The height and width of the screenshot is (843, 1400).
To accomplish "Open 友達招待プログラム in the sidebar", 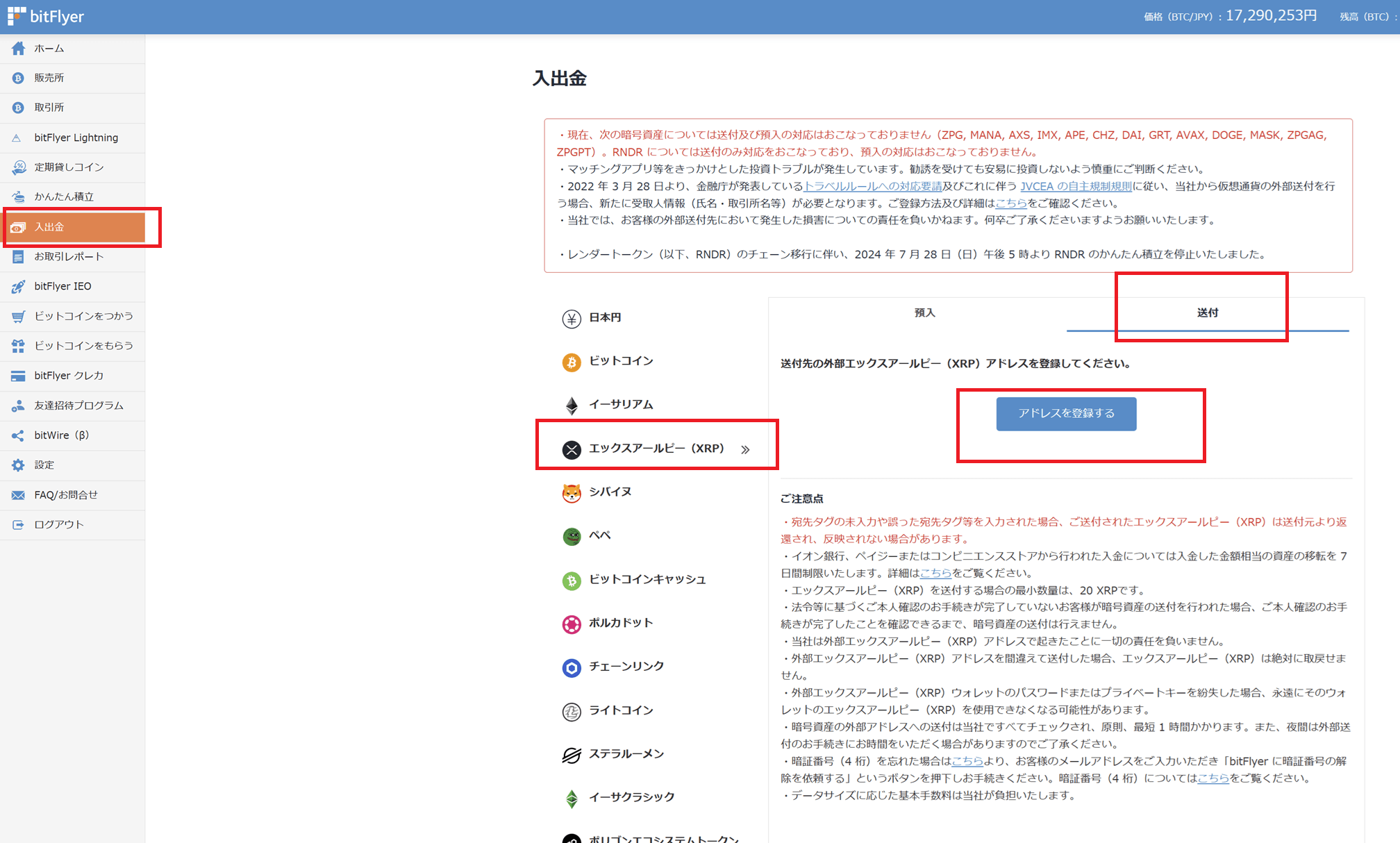I will coord(72,406).
